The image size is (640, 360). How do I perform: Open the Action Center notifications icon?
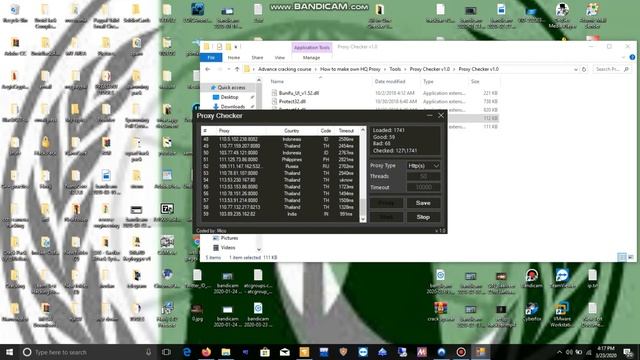click(628, 352)
